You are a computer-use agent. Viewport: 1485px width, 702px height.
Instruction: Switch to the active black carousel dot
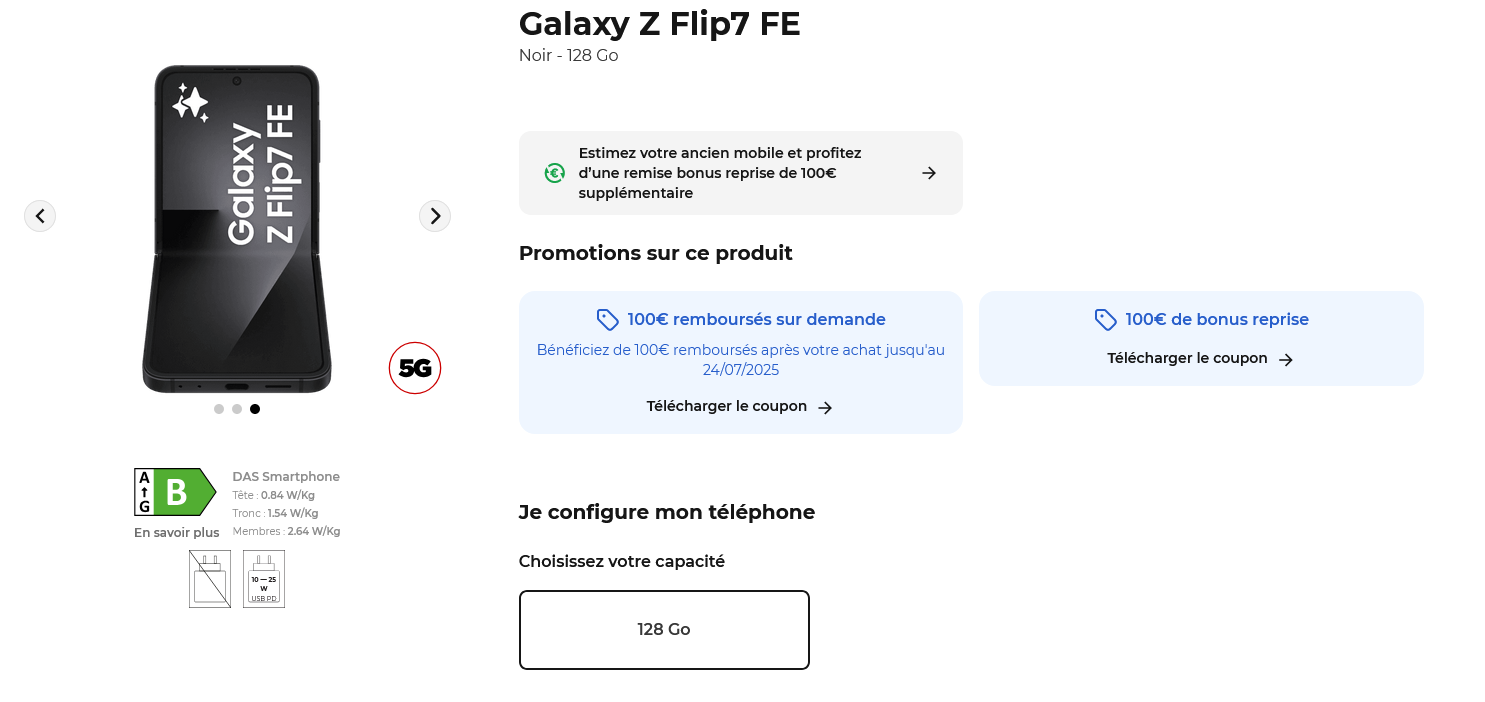tap(254, 408)
